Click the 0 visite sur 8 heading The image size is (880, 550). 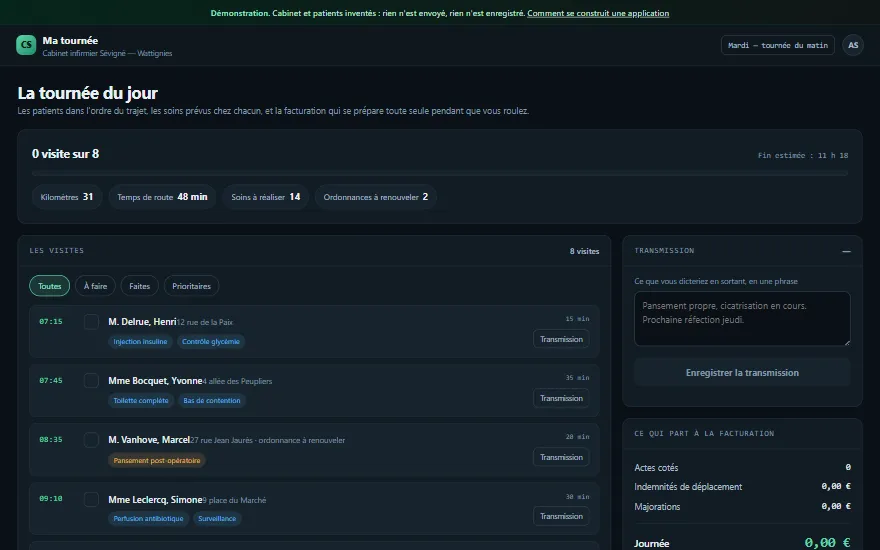(x=66, y=154)
